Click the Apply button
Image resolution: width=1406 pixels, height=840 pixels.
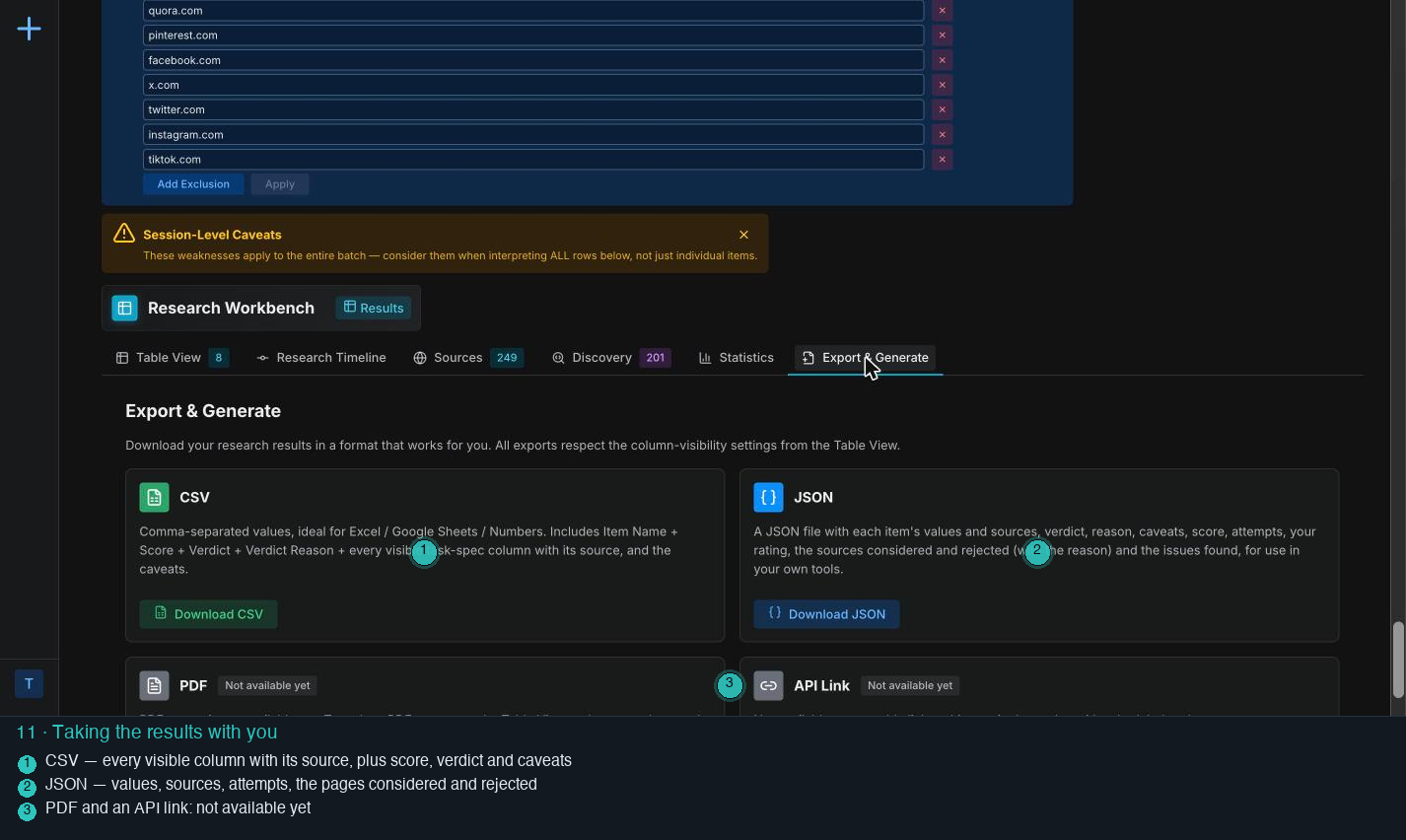click(x=280, y=183)
